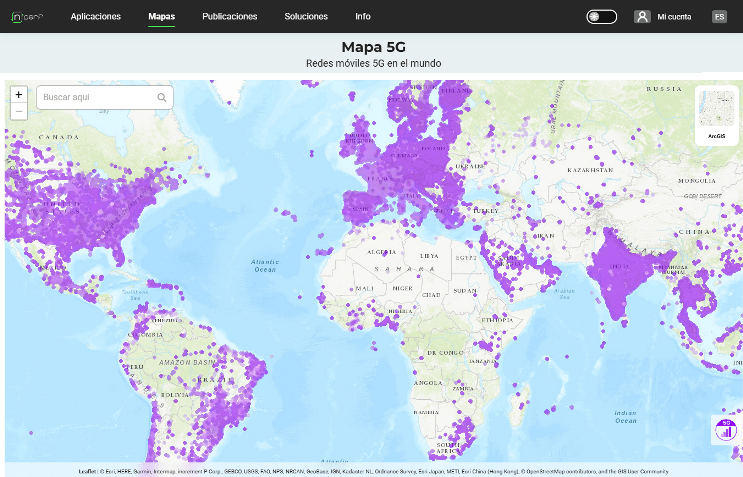Click the account avatar icon
This screenshot has width=743, height=477.
click(642, 17)
